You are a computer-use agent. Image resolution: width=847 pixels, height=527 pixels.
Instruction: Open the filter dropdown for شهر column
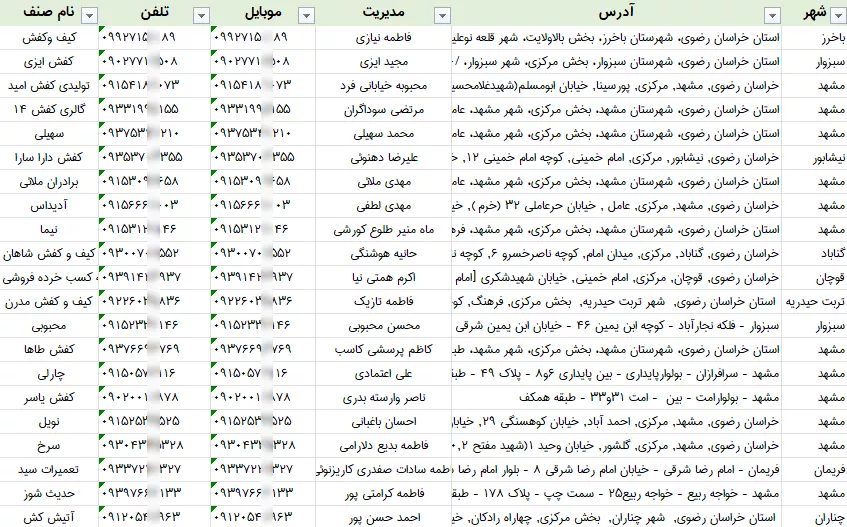click(x=838, y=16)
